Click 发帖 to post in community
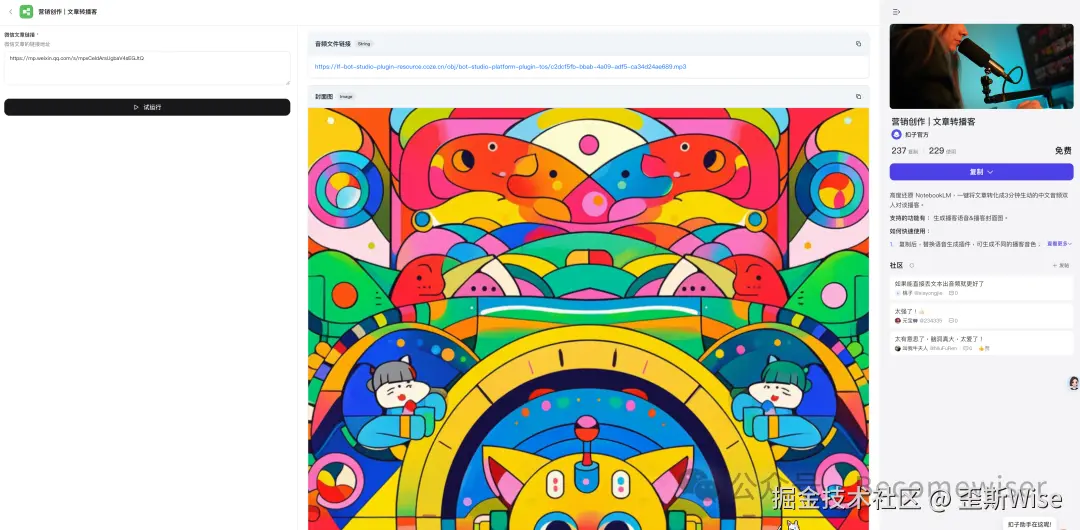 tap(1061, 265)
